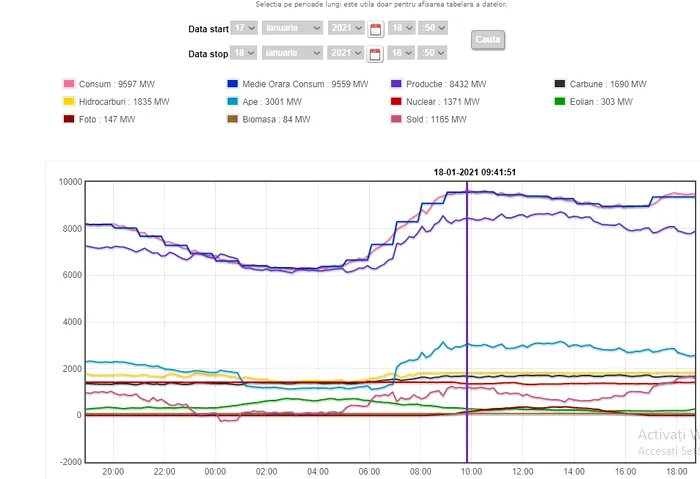Open the Data stop hour dropdown
The height and width of the screenshot is (479, 700).
[402, 53]
